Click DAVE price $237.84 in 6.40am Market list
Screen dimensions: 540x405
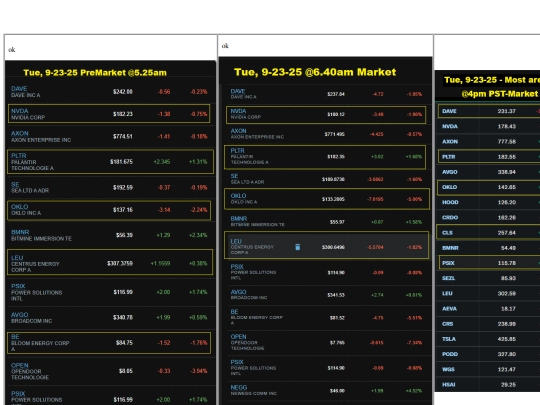(336, 94)
